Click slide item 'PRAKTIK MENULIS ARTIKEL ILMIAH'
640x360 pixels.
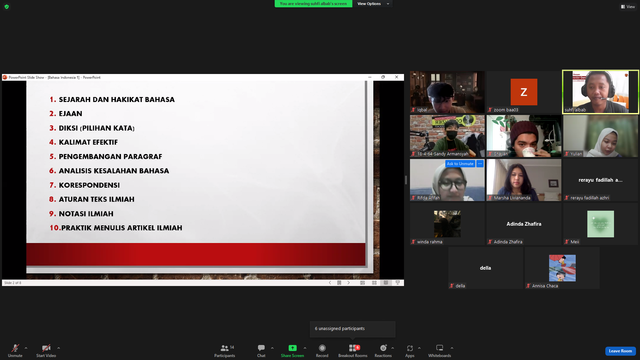(x=122, y=228)
